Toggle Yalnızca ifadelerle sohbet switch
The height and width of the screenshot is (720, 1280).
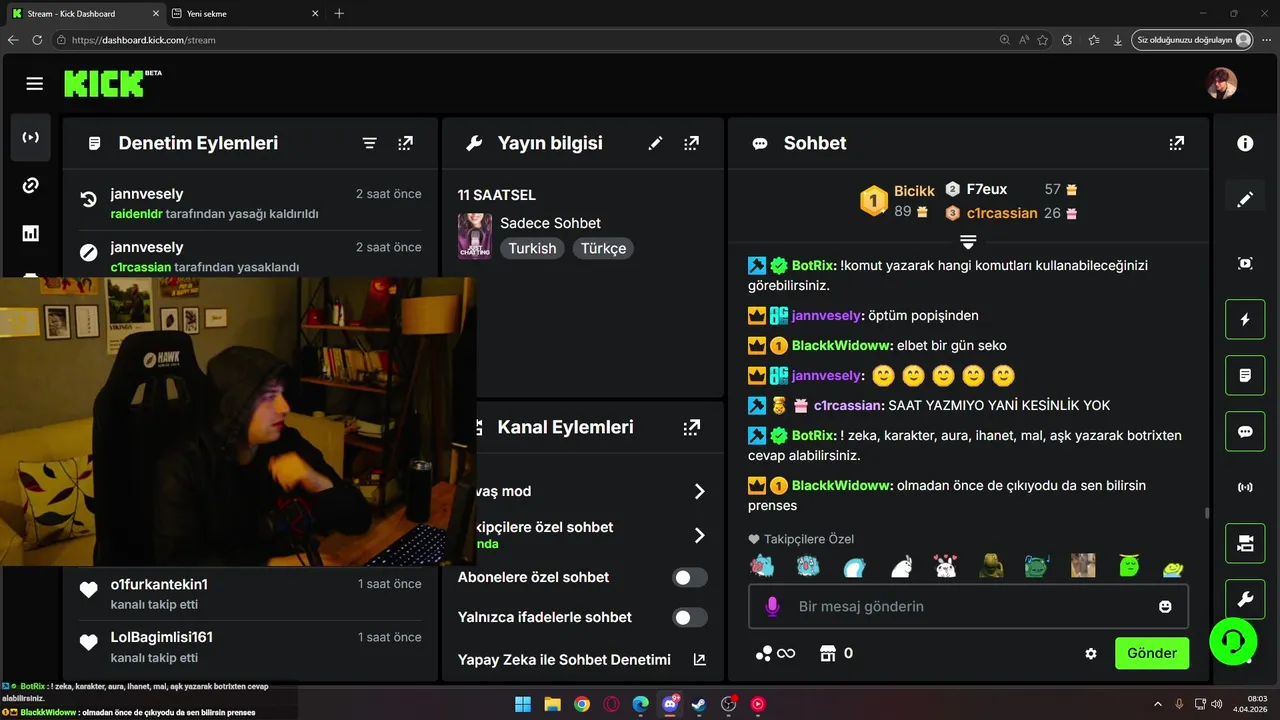(x=690, y=617)
